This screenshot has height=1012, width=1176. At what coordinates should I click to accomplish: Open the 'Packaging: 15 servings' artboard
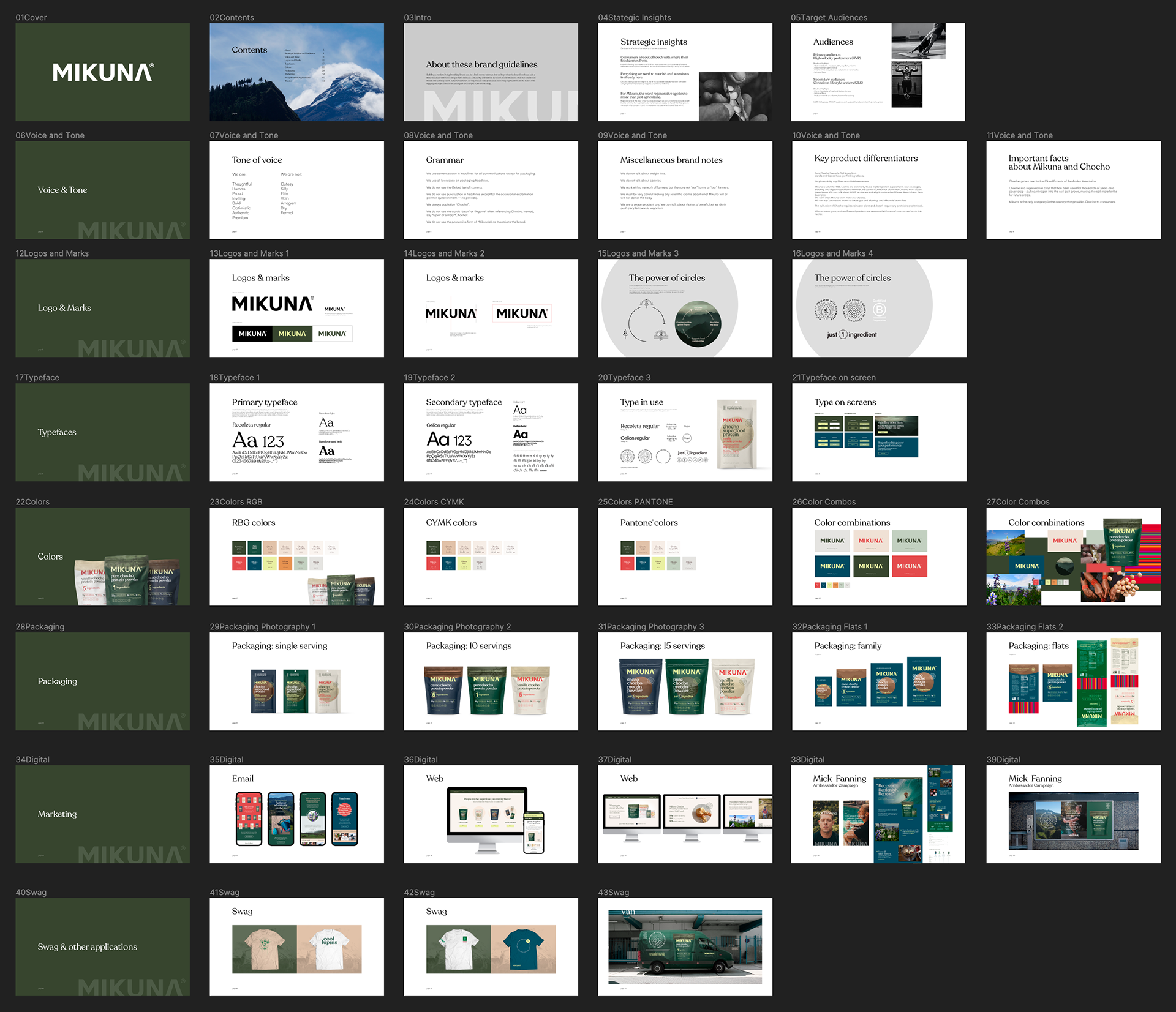[x=685, y=681]
